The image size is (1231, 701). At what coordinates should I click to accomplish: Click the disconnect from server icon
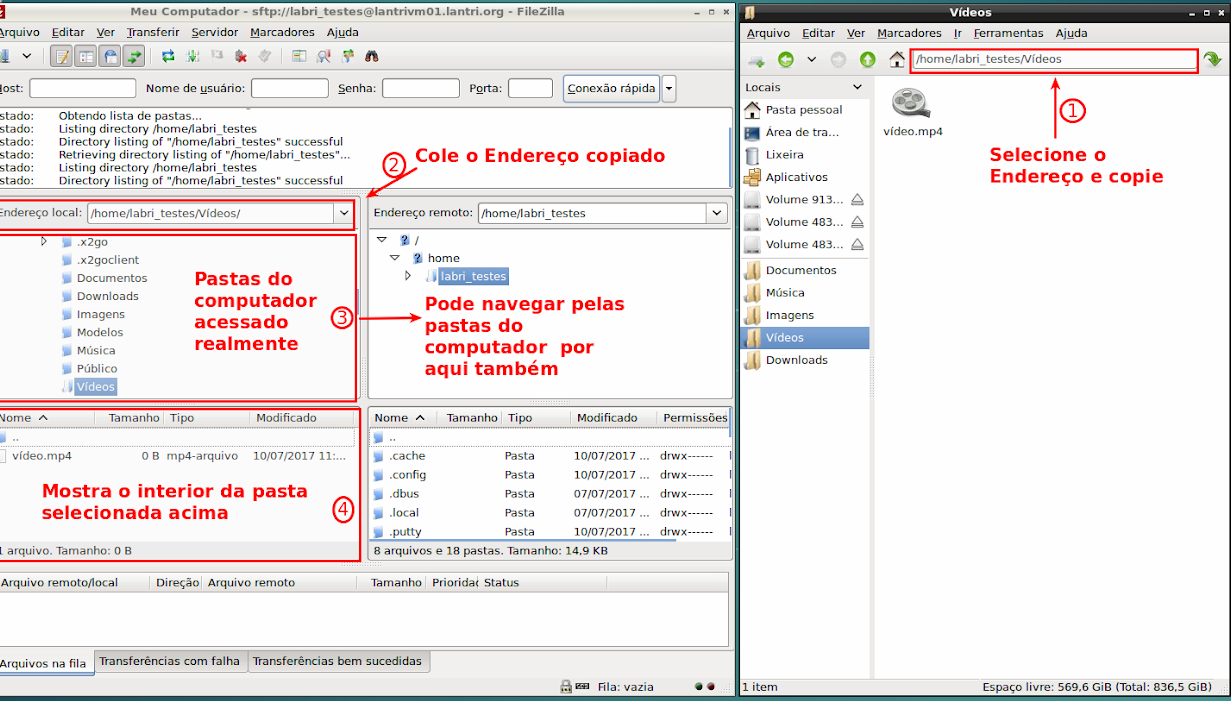pos(241,57)
